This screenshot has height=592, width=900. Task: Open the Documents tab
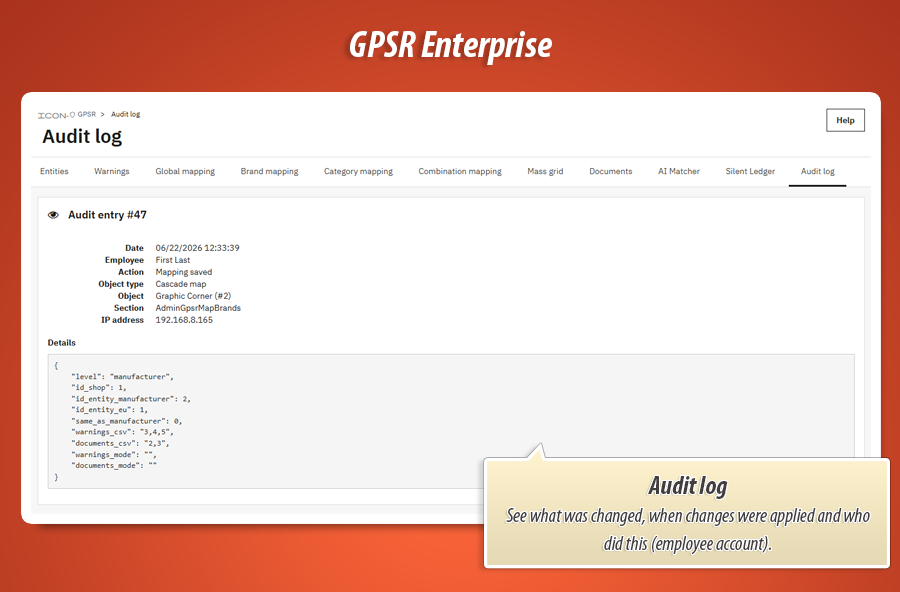tap(610, 171)
